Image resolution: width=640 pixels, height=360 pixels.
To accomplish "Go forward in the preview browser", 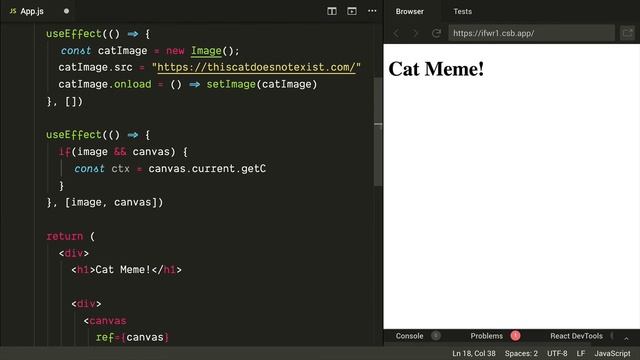I will 416,33.
